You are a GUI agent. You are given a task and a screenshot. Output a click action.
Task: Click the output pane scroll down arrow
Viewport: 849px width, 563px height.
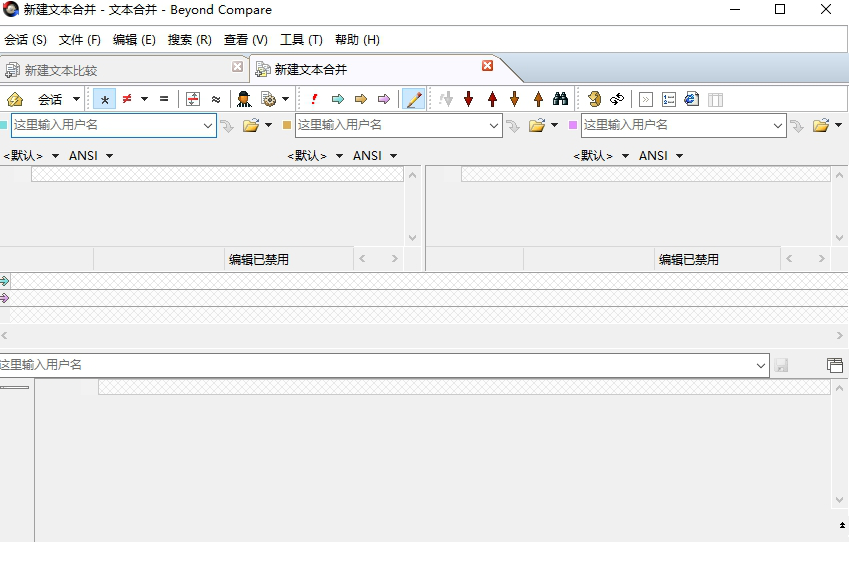point(839,500)
